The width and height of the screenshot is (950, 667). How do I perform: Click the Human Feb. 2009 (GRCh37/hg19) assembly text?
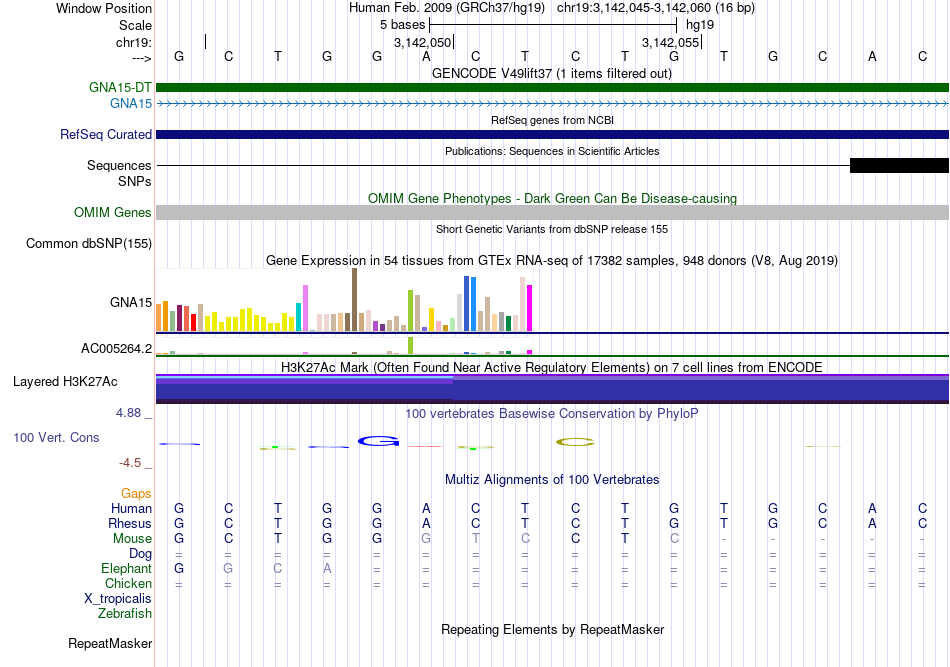(x=447, y=8)
